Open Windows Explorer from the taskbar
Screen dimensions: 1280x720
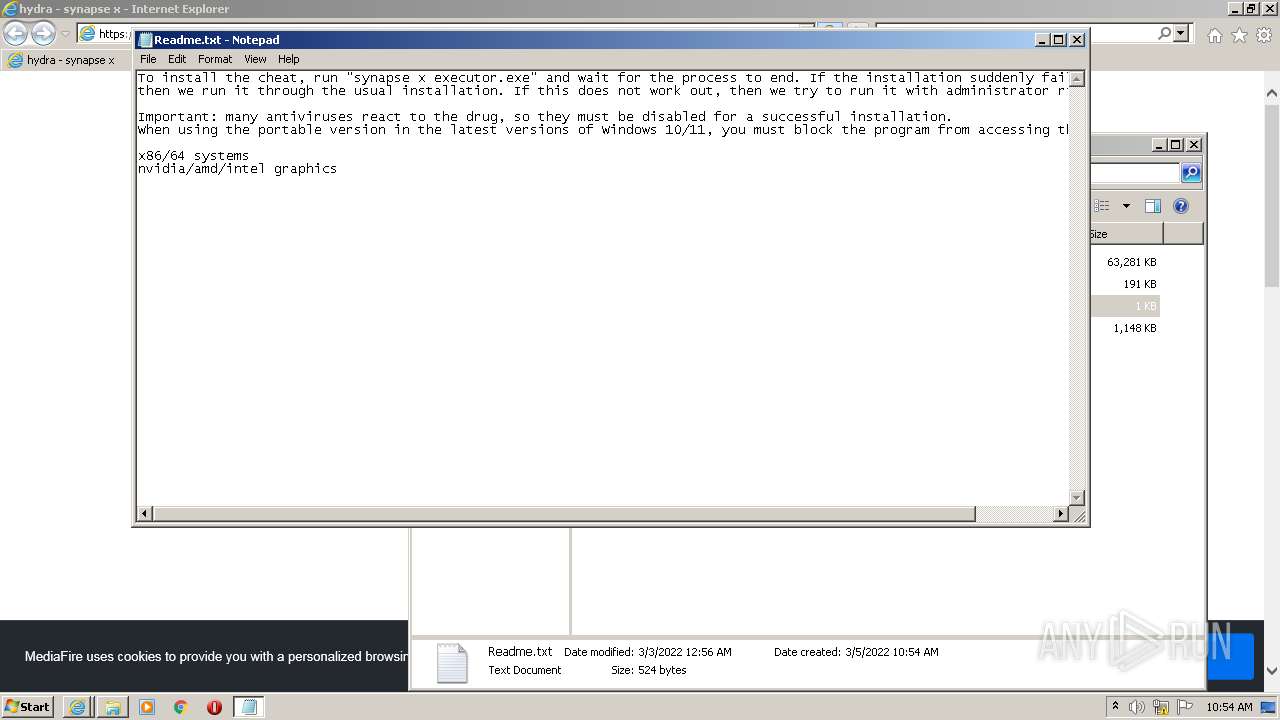tap(113, 707)
